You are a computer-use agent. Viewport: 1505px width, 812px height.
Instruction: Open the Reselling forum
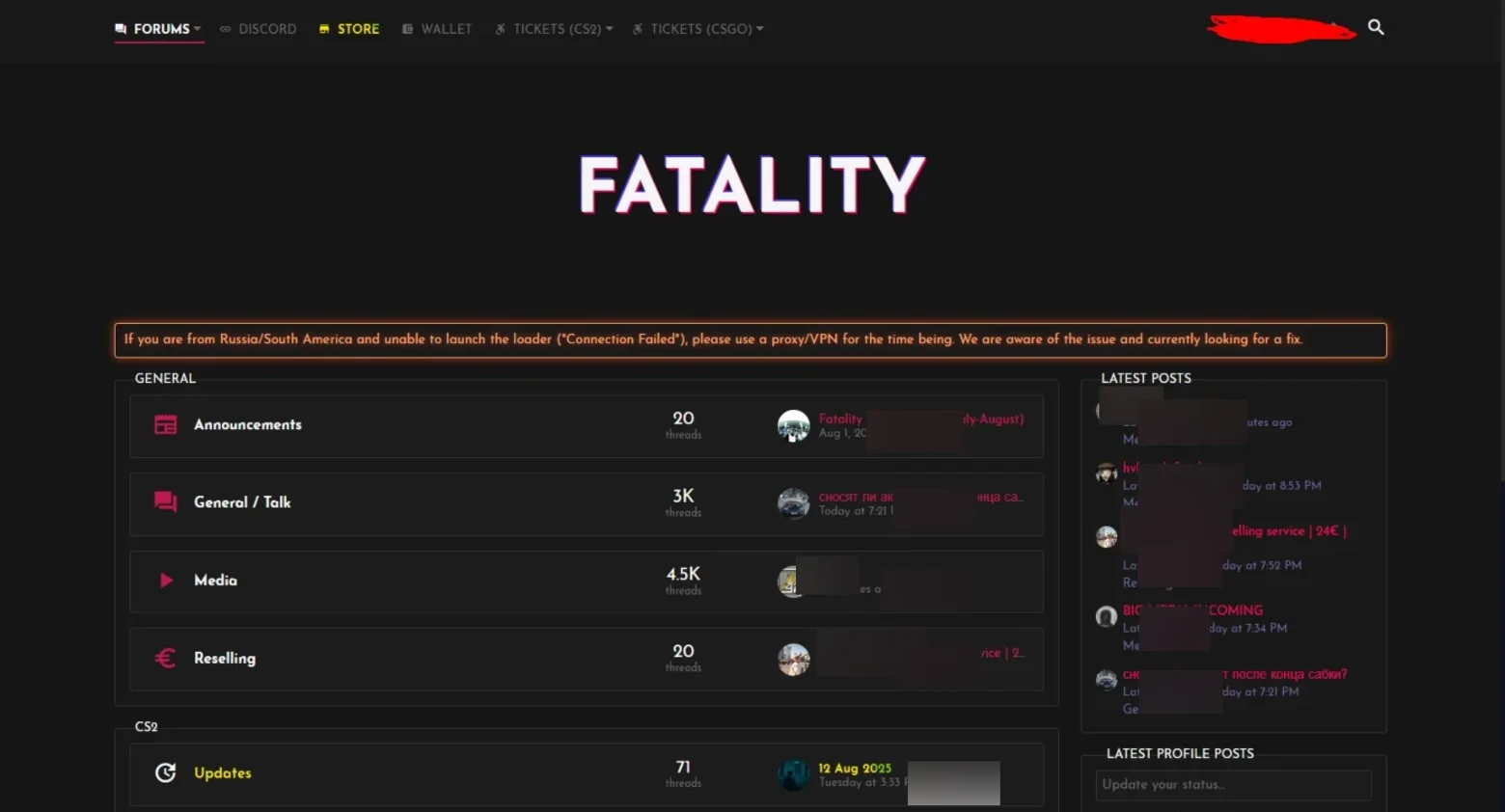pyautogui.click(x=225, y=659)
